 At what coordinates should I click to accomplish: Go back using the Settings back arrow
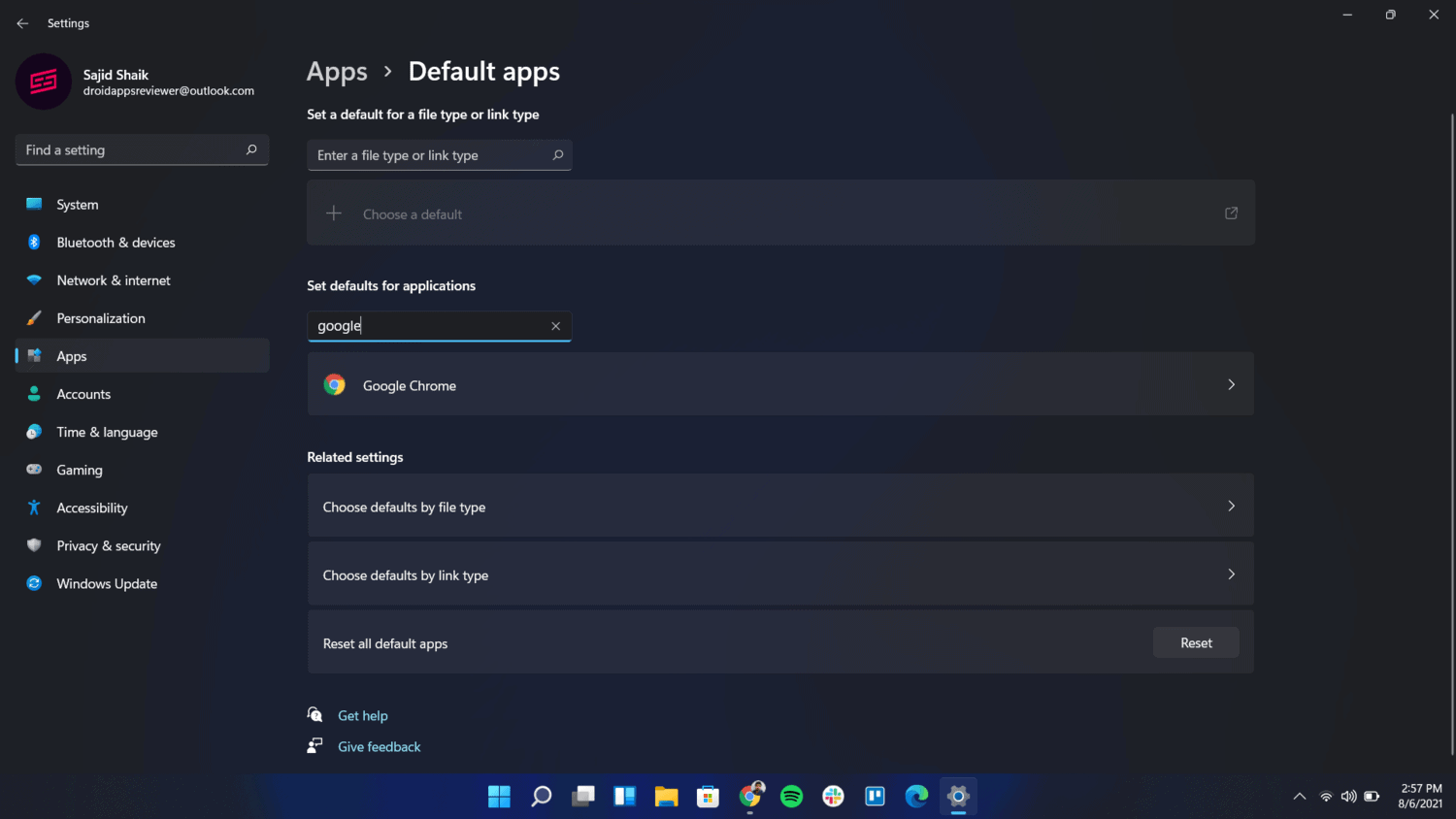(x=22, y=23)
